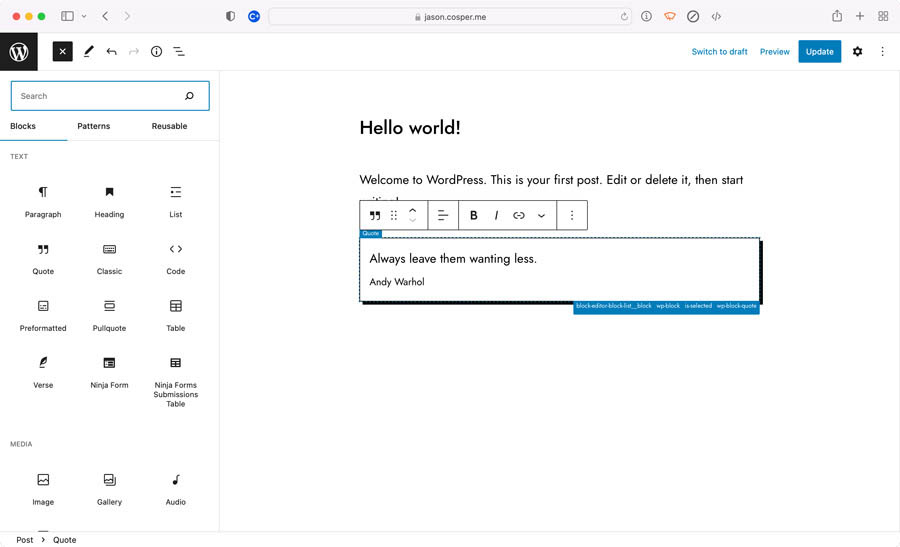Open the Reusable tab
Screen dimensions: 900x547
pyautogui.click(x=169, y=126)
